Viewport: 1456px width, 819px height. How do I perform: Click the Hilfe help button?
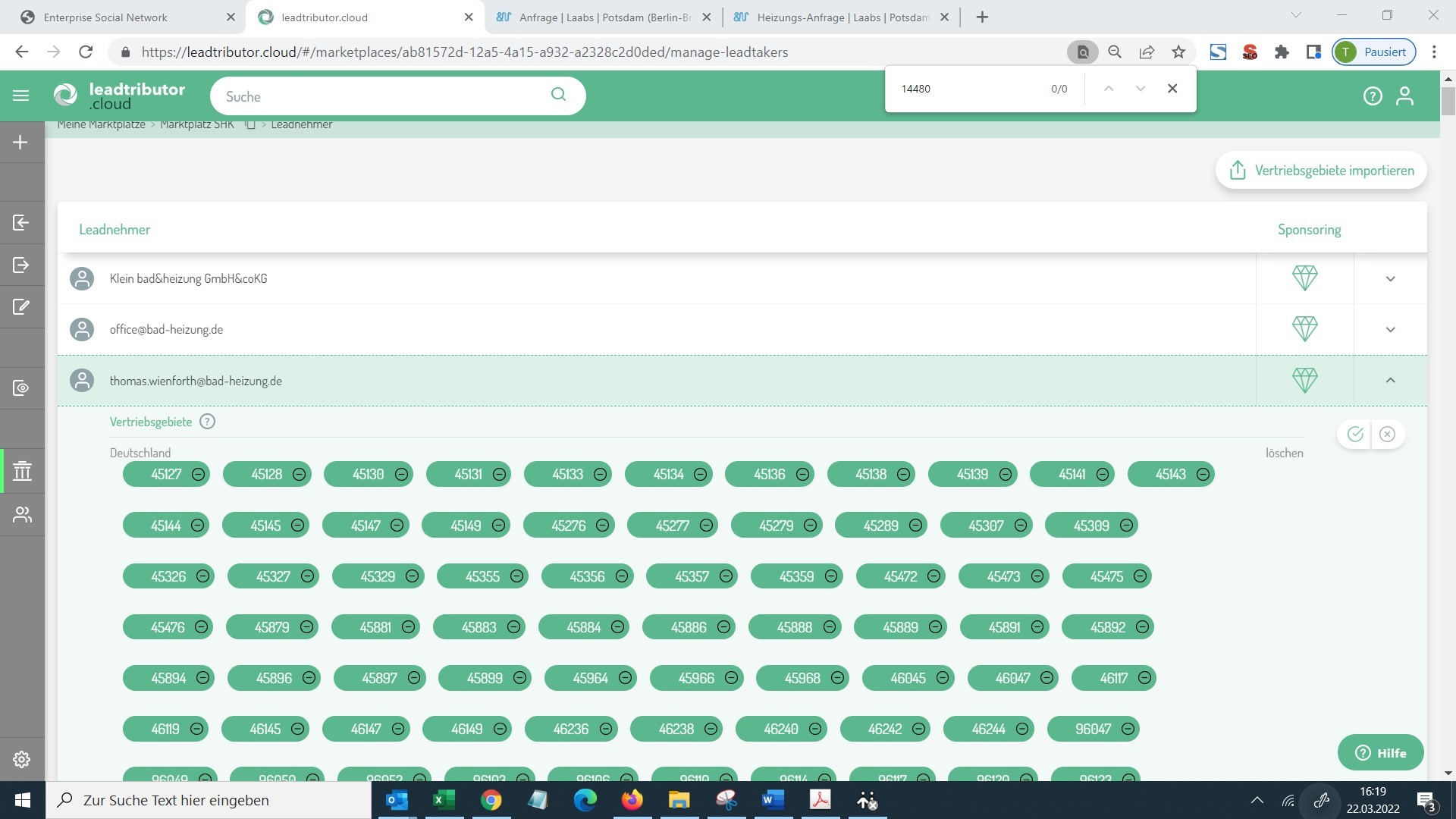pos(1380,752)
